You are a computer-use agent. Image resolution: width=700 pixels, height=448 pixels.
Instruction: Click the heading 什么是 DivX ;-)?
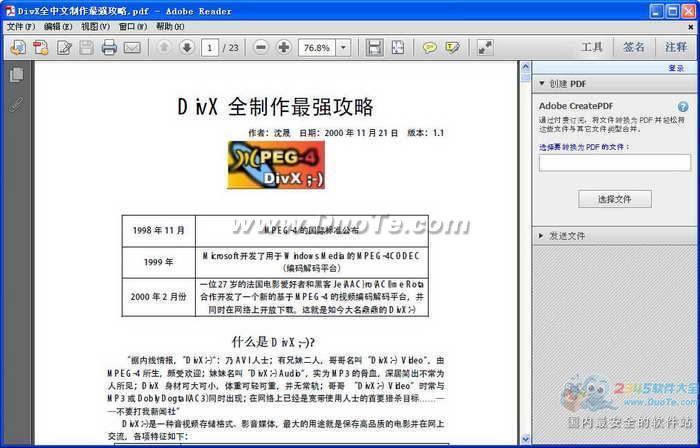click(x=274, y=342)
